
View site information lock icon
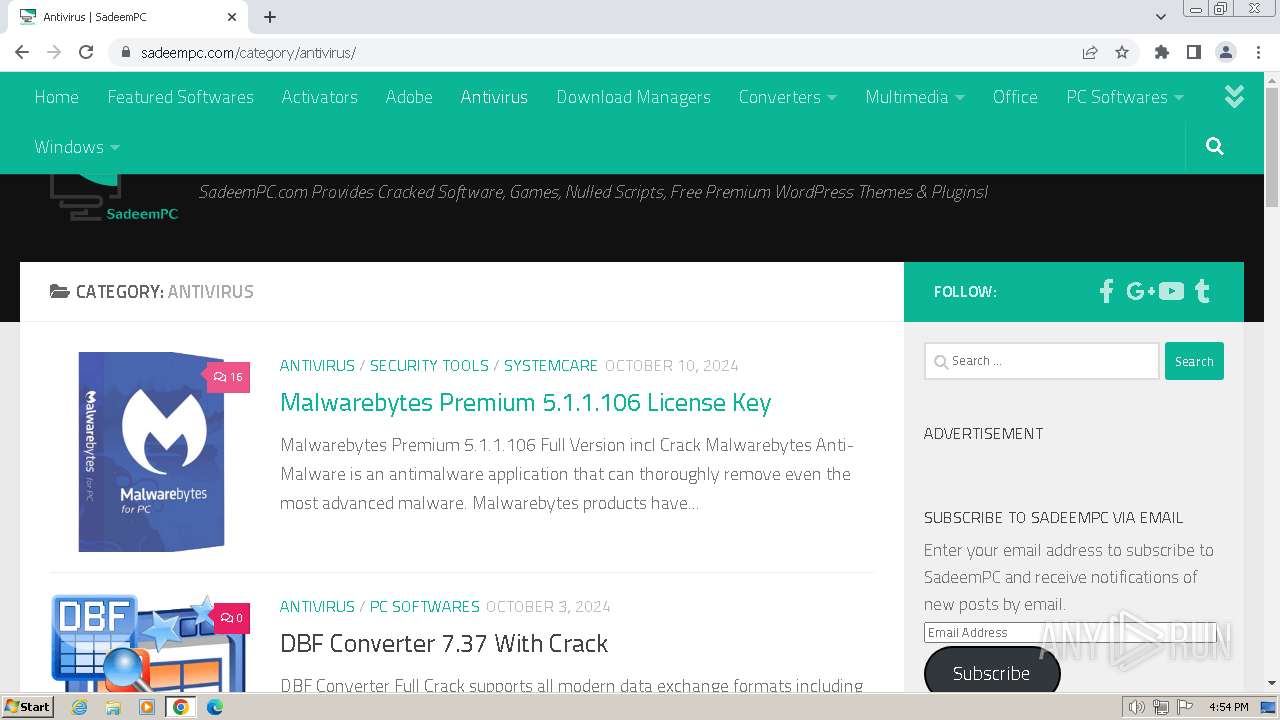point(126,52)
